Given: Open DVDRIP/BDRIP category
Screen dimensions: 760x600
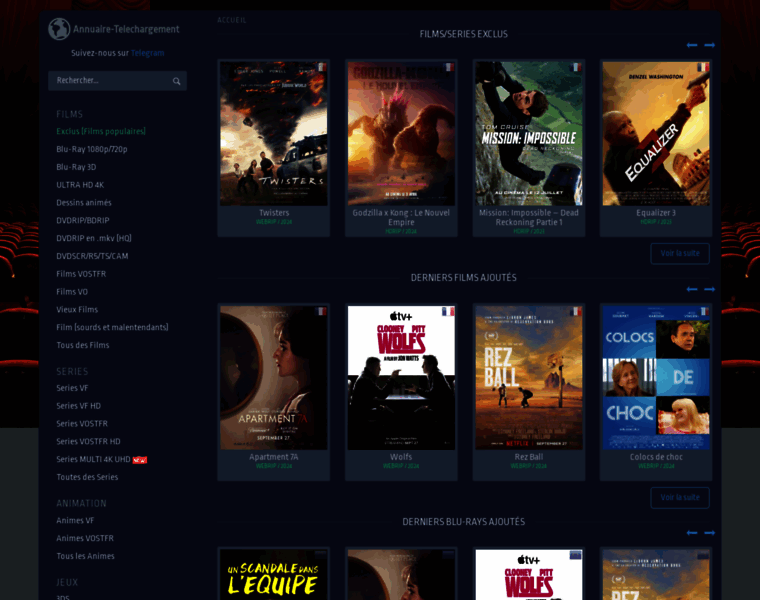Looking at the screenshot, I should [83, 221].
